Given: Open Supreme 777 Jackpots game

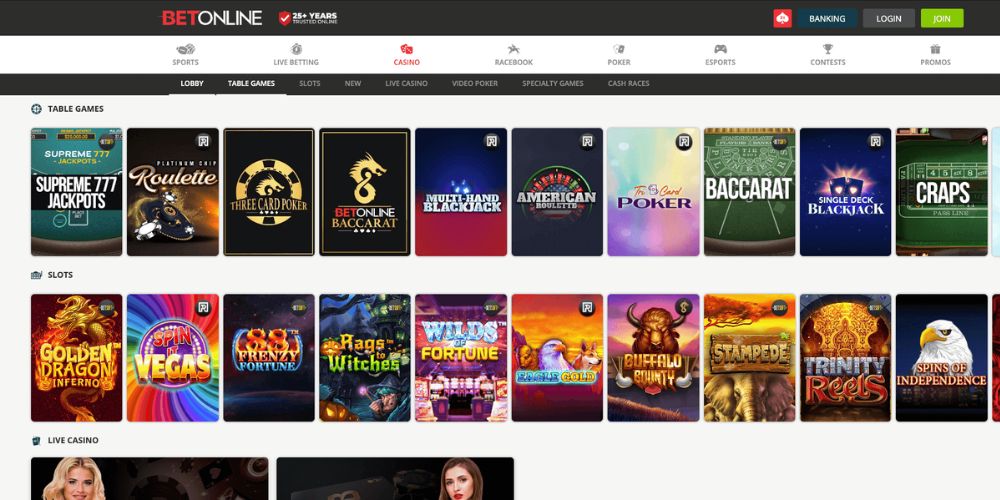Looking at the screenshot, I should click(x=77, y=192).
